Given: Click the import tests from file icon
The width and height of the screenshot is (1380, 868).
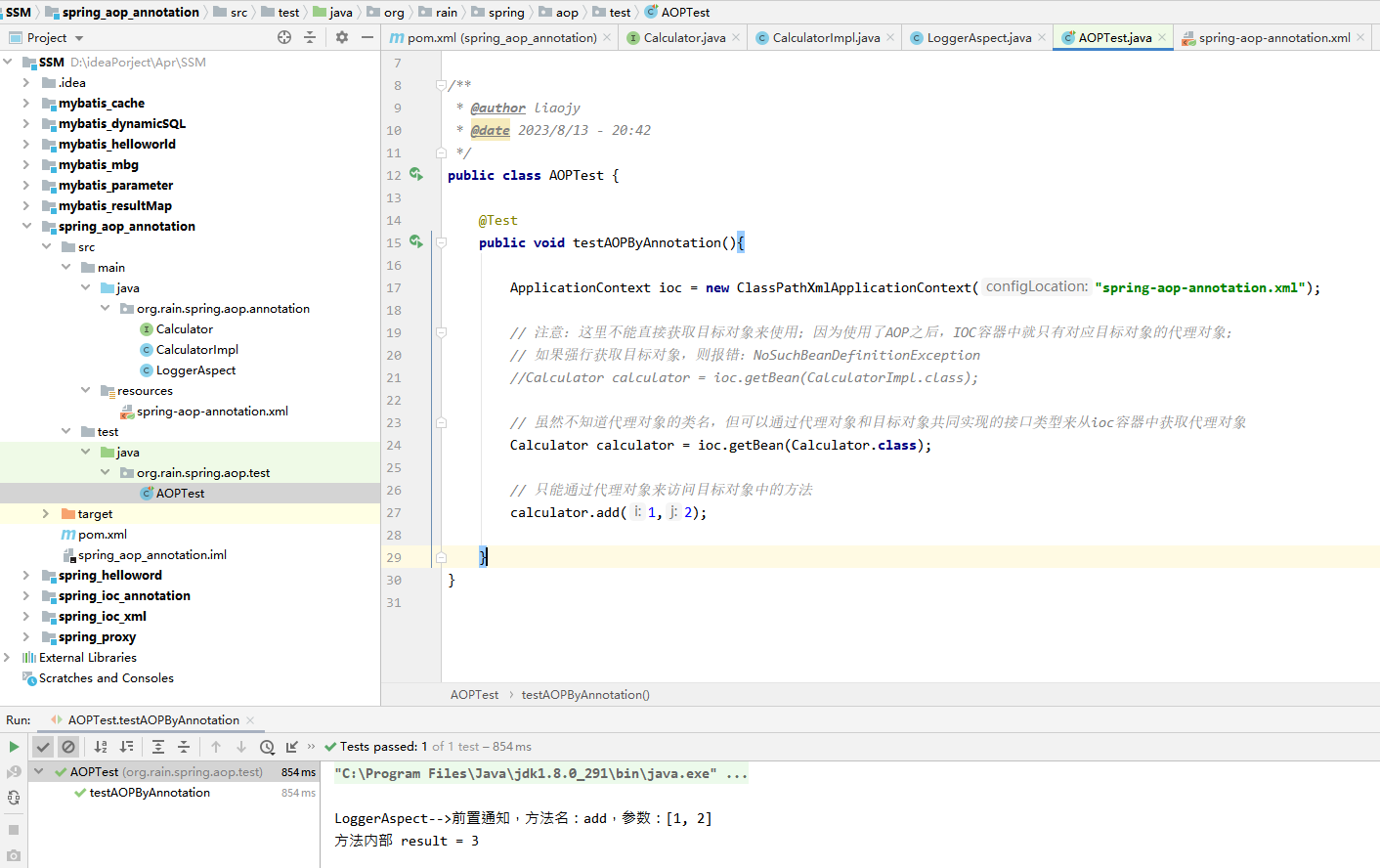Looking at the screenshot, I should point(291,747).
